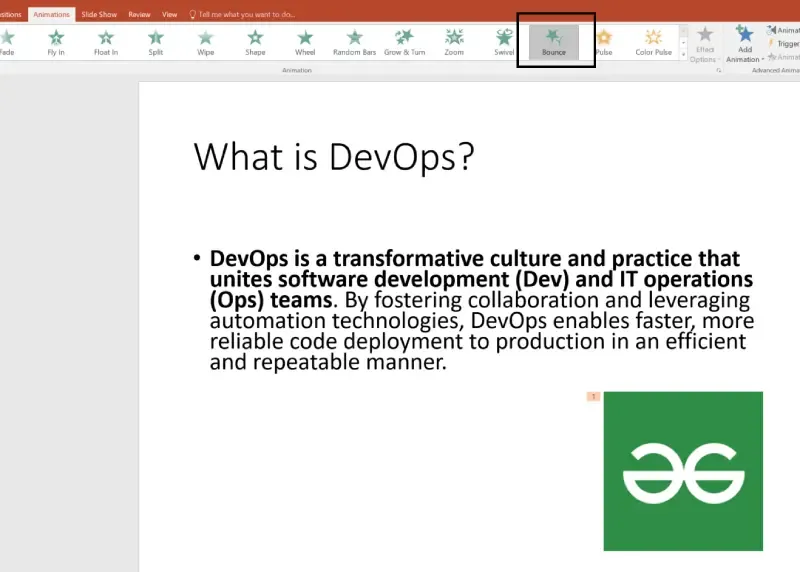The height and width of the screenshot is (572, 800).
Task: Open the Transitions tab
Action: [11, 14]
